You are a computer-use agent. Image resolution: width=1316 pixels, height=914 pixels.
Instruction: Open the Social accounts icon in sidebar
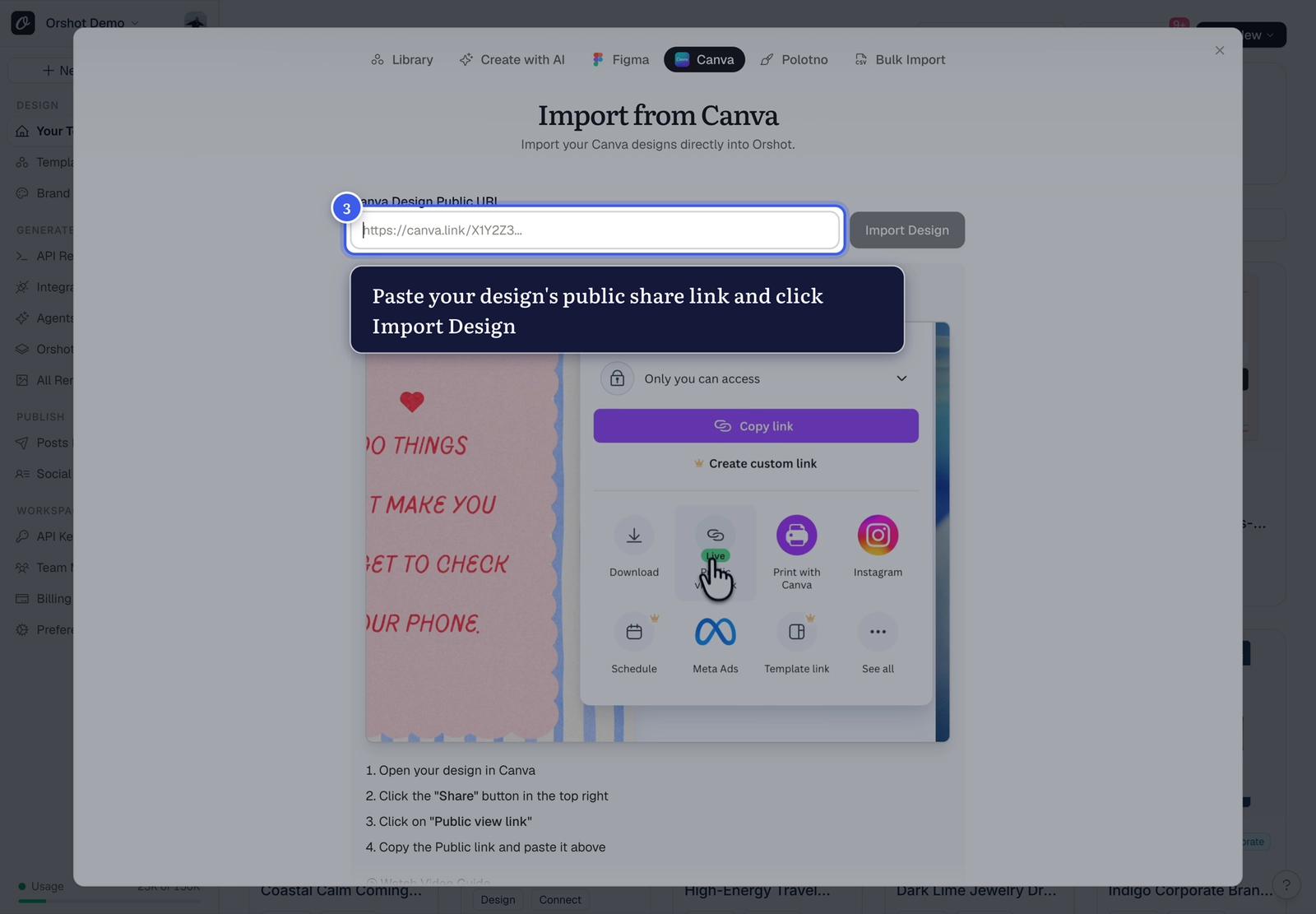(22, 474)
